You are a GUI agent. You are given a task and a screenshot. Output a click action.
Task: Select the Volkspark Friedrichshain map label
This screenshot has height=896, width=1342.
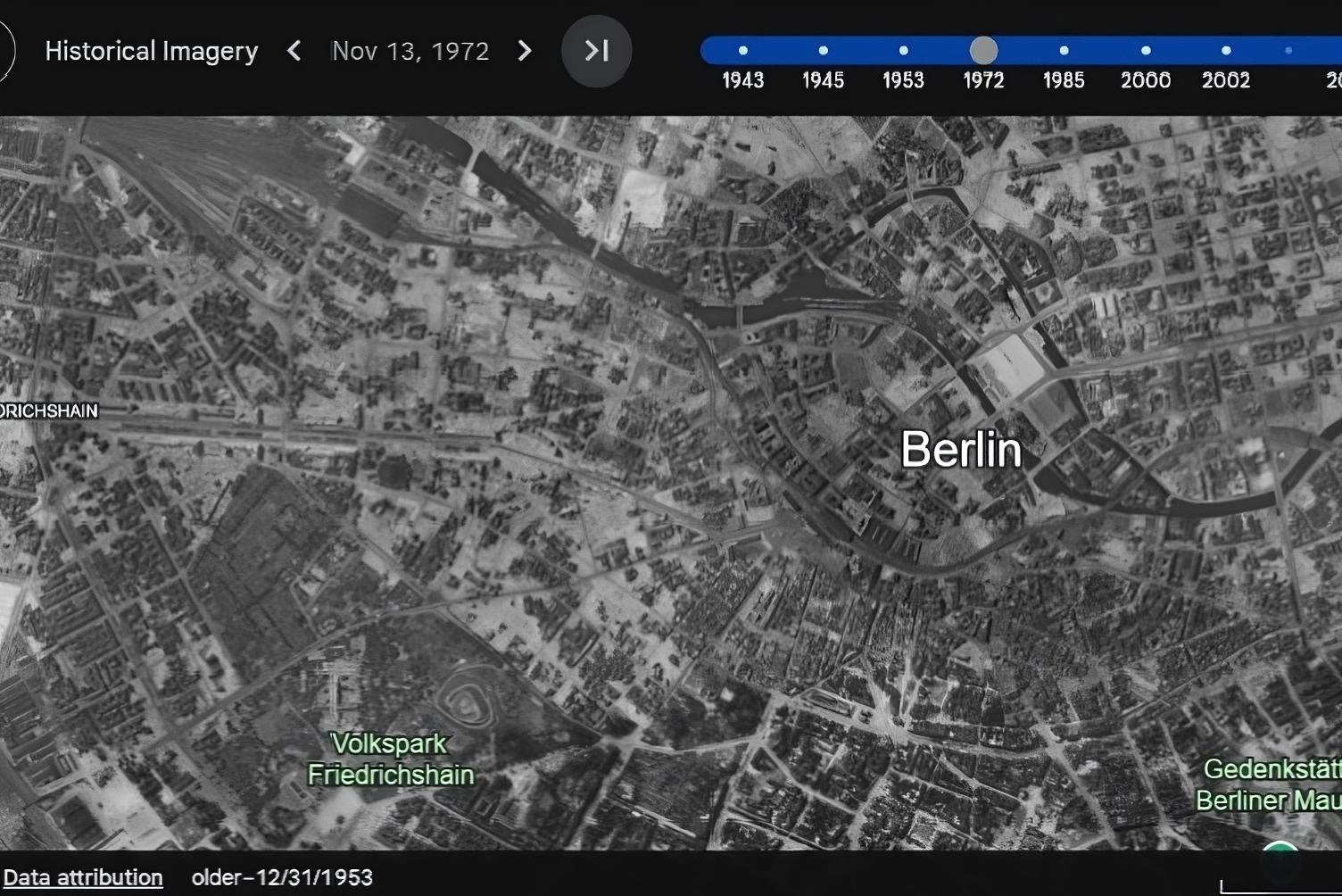[x=390, y=759]
